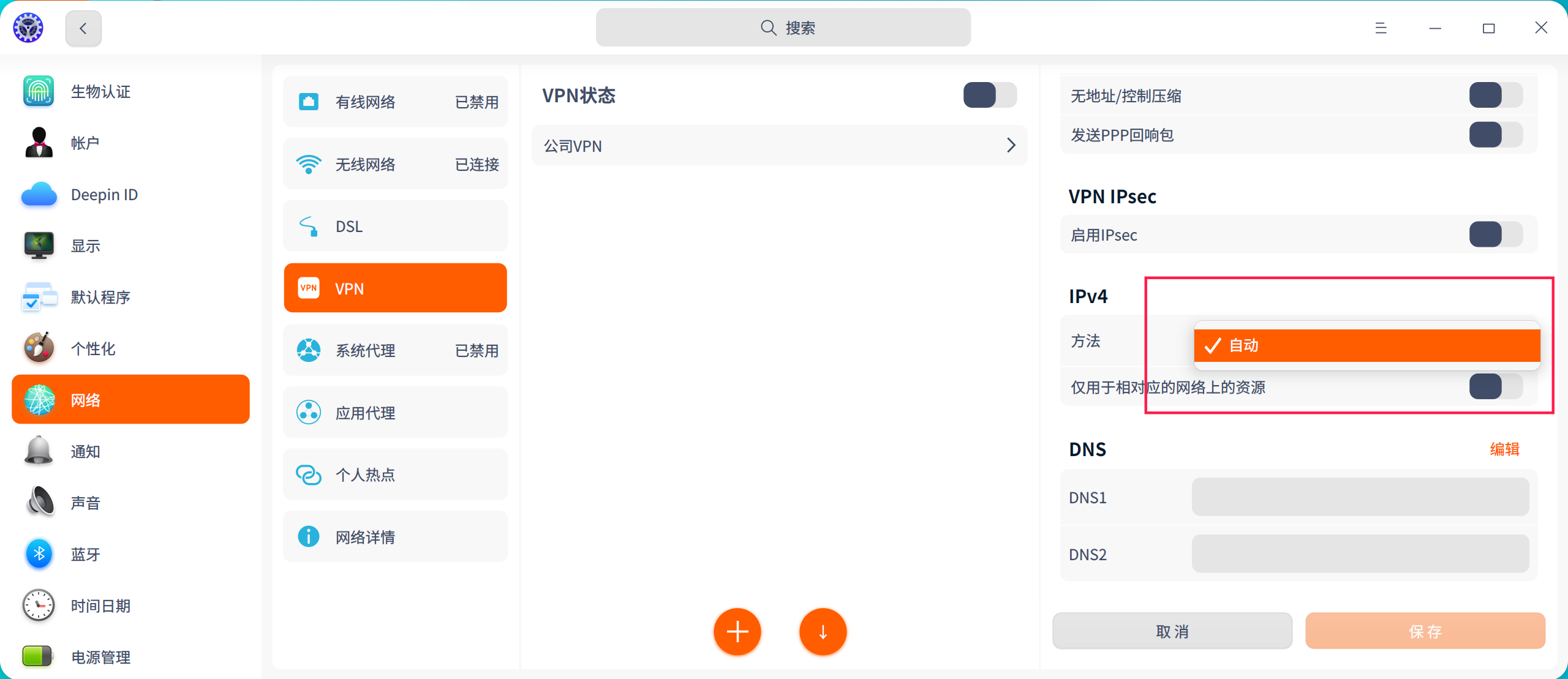Open 个性化 palette settings icon
Screen dimensions: 1568x679
39,348
